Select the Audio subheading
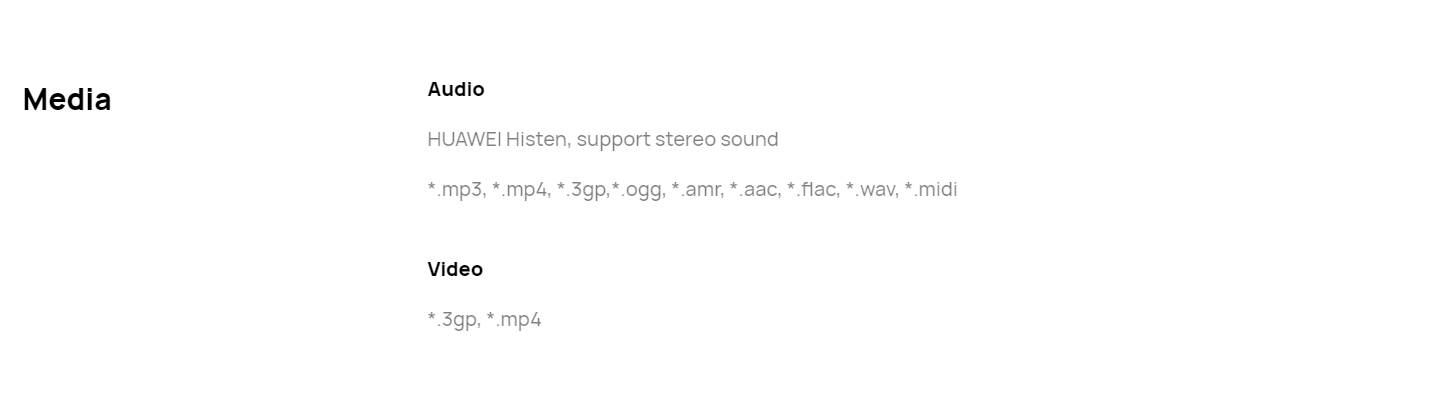 (456, 89)
